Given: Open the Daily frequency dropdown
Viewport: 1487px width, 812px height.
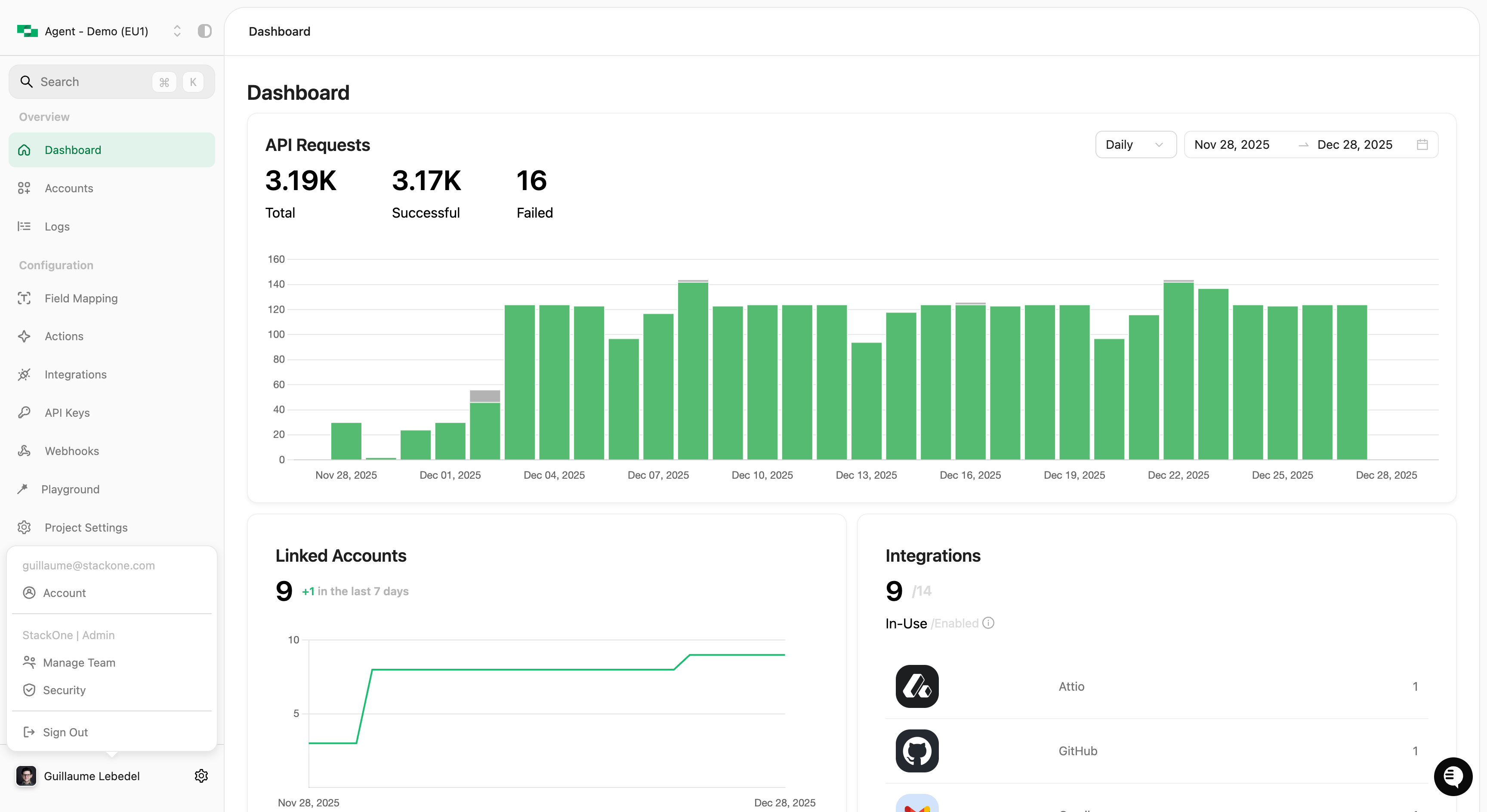Looking at the screenshot, I should 1135,144.
